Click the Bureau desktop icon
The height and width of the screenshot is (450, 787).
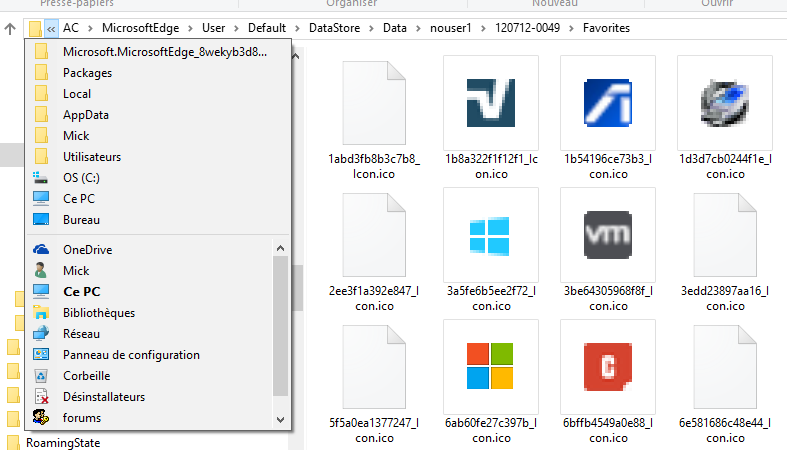click(x=41, y=220)
